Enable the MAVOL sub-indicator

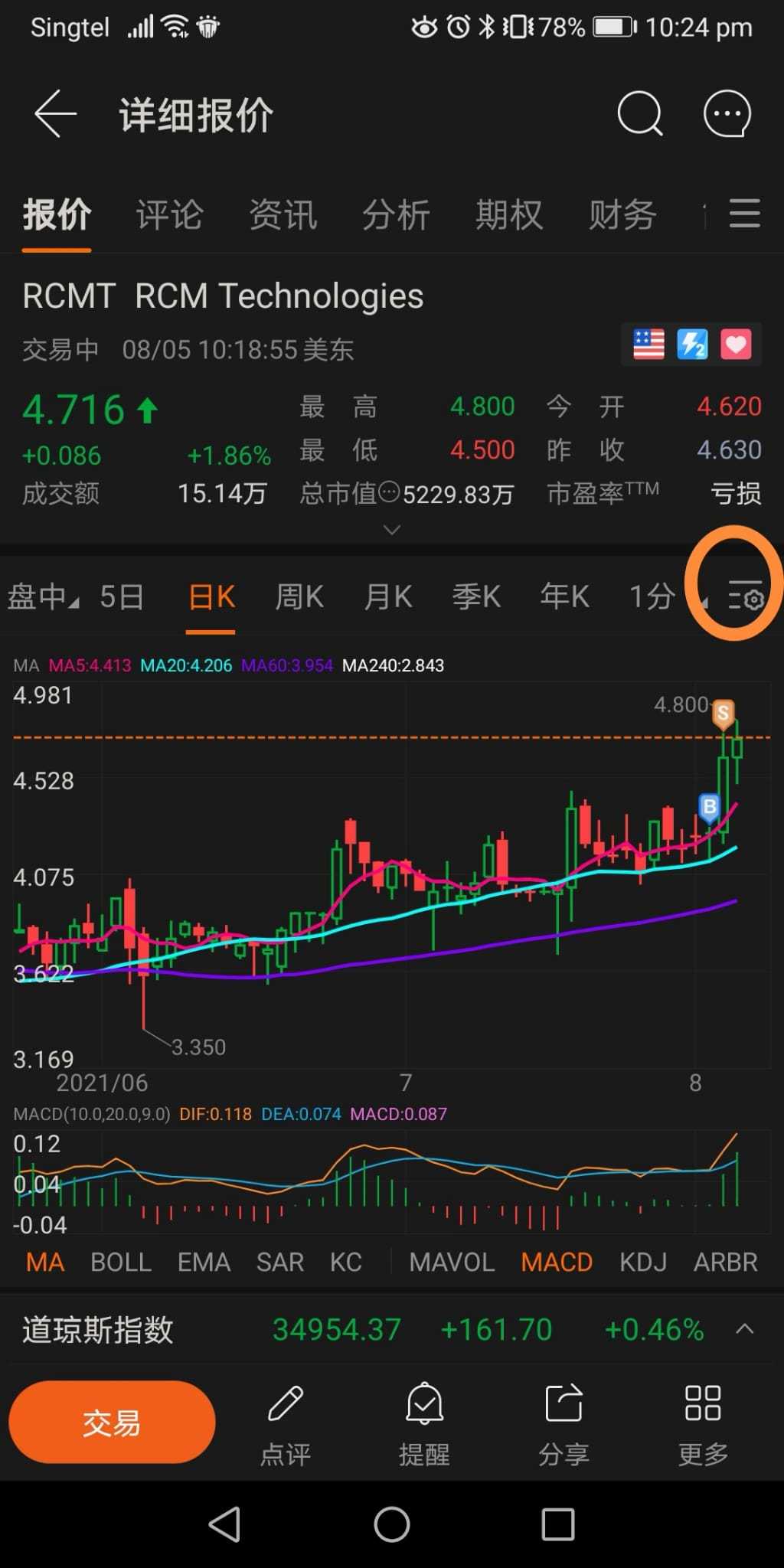[x=452, y=1263]
